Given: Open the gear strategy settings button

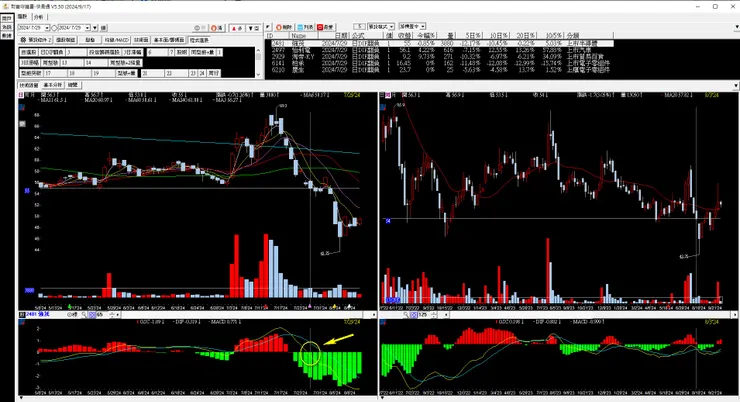Looking at the screenshot, I should pos(35,40).
